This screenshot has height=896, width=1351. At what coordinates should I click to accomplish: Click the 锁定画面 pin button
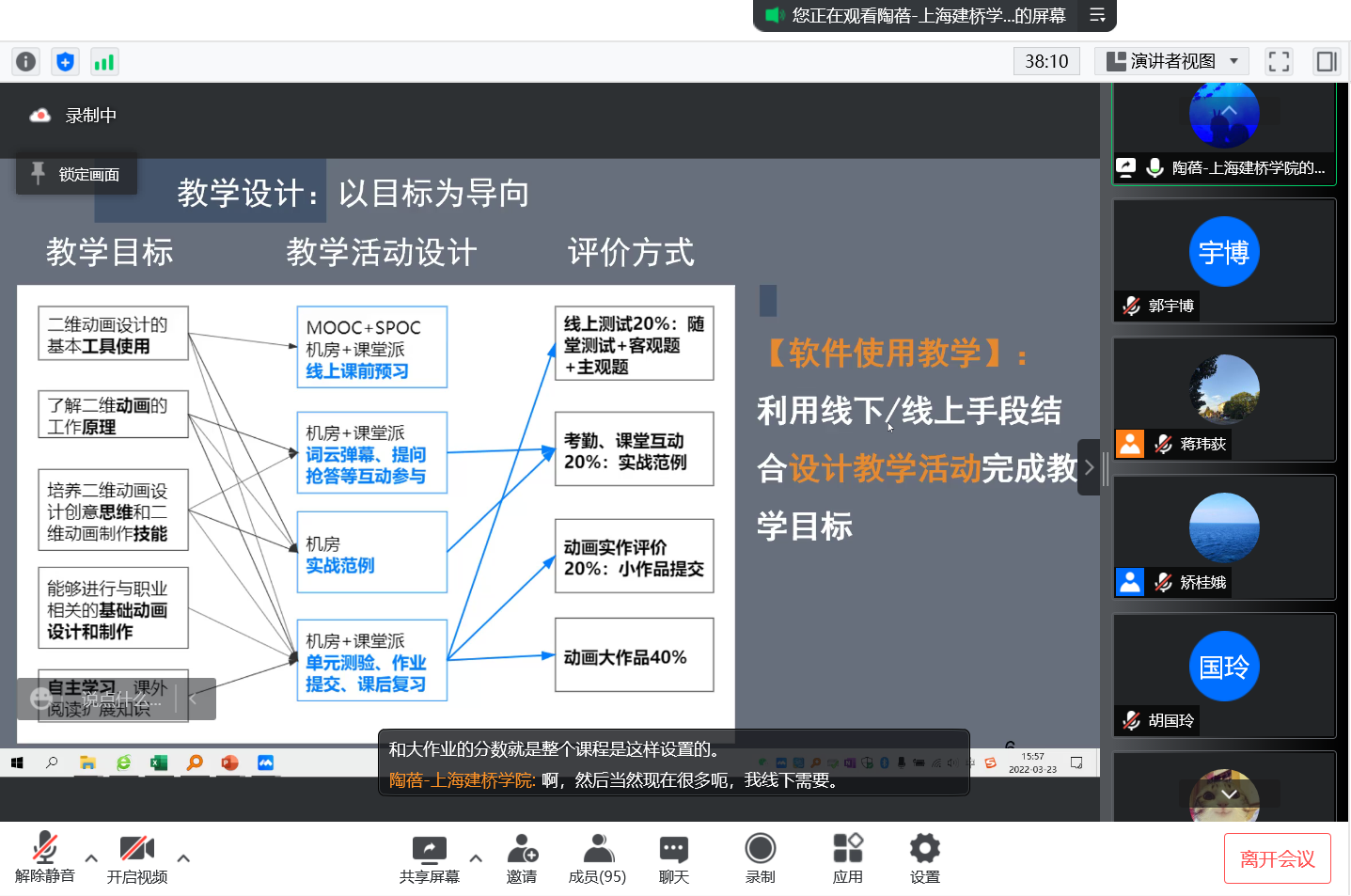click(x=76, y=174)
